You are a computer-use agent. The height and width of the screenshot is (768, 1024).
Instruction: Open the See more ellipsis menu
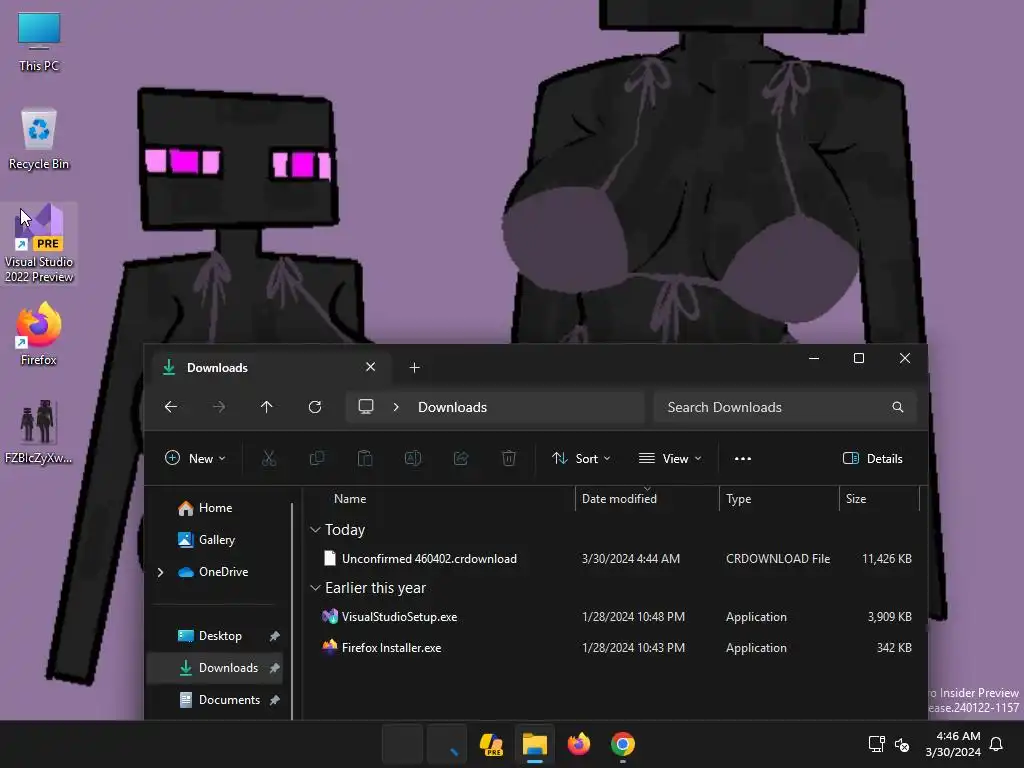coord(743,458)
